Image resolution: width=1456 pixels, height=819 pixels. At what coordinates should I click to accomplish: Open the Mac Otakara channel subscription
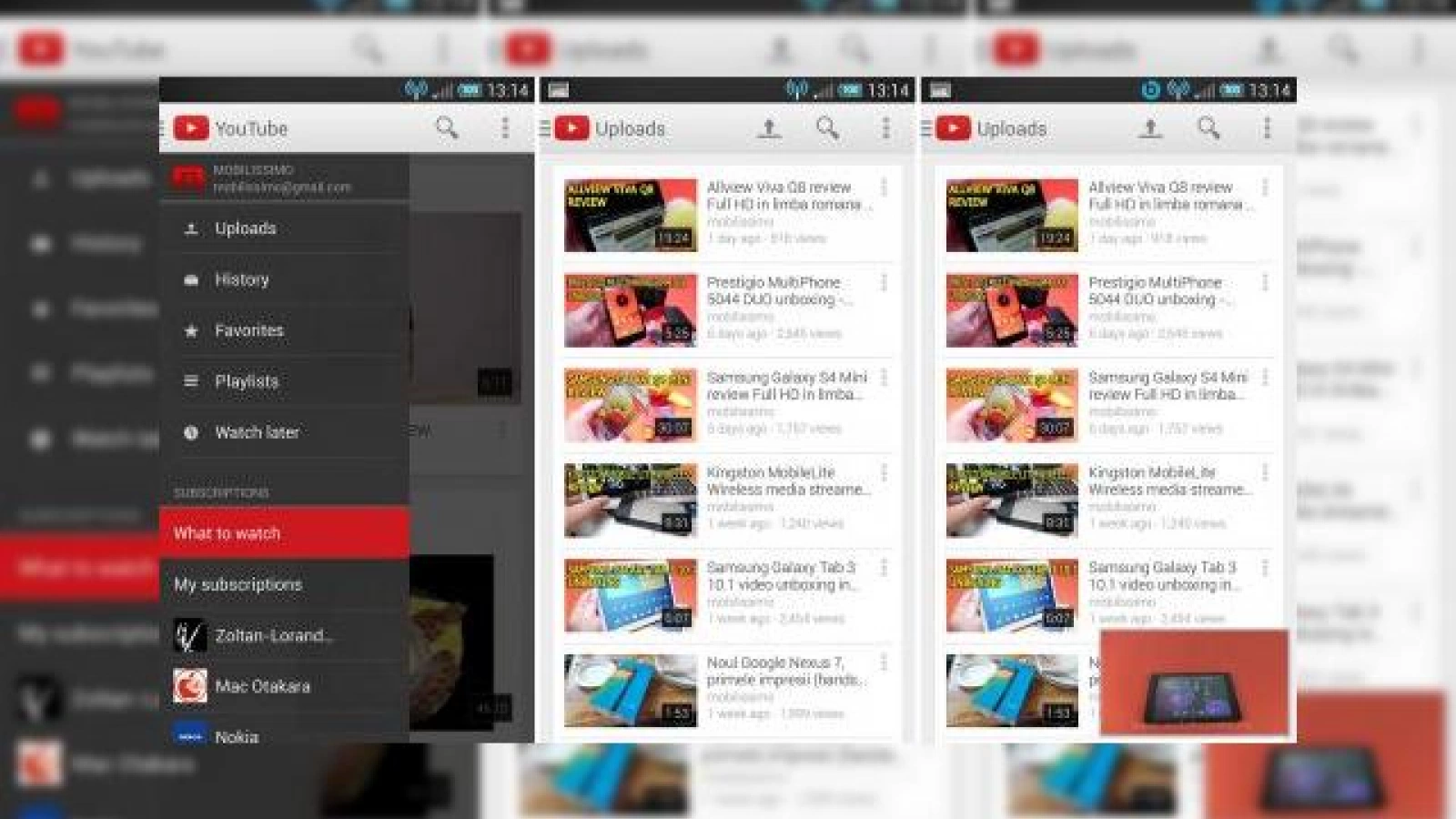click(284, 686)
